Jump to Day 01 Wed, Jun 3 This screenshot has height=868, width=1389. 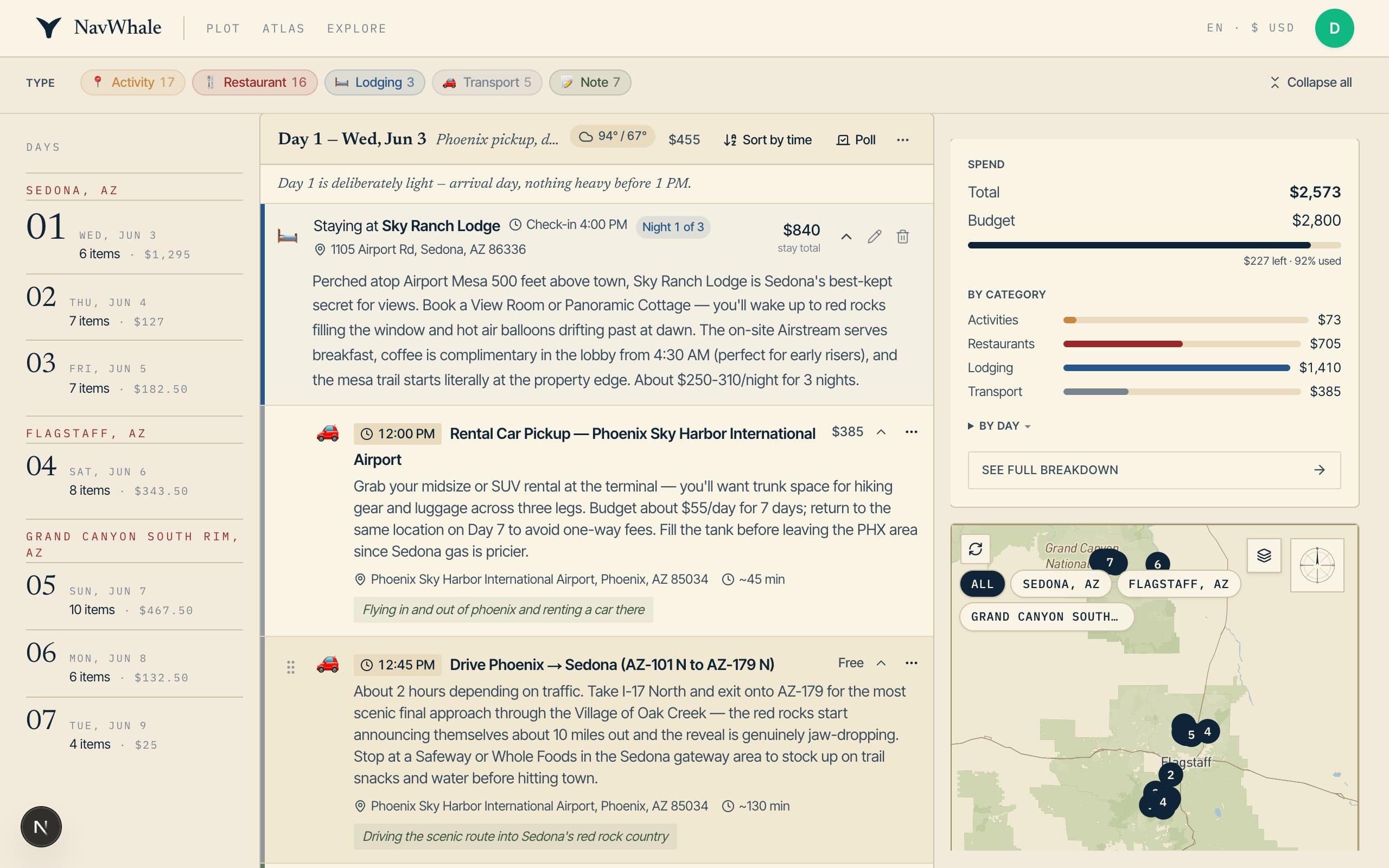(x=135, y=237)
